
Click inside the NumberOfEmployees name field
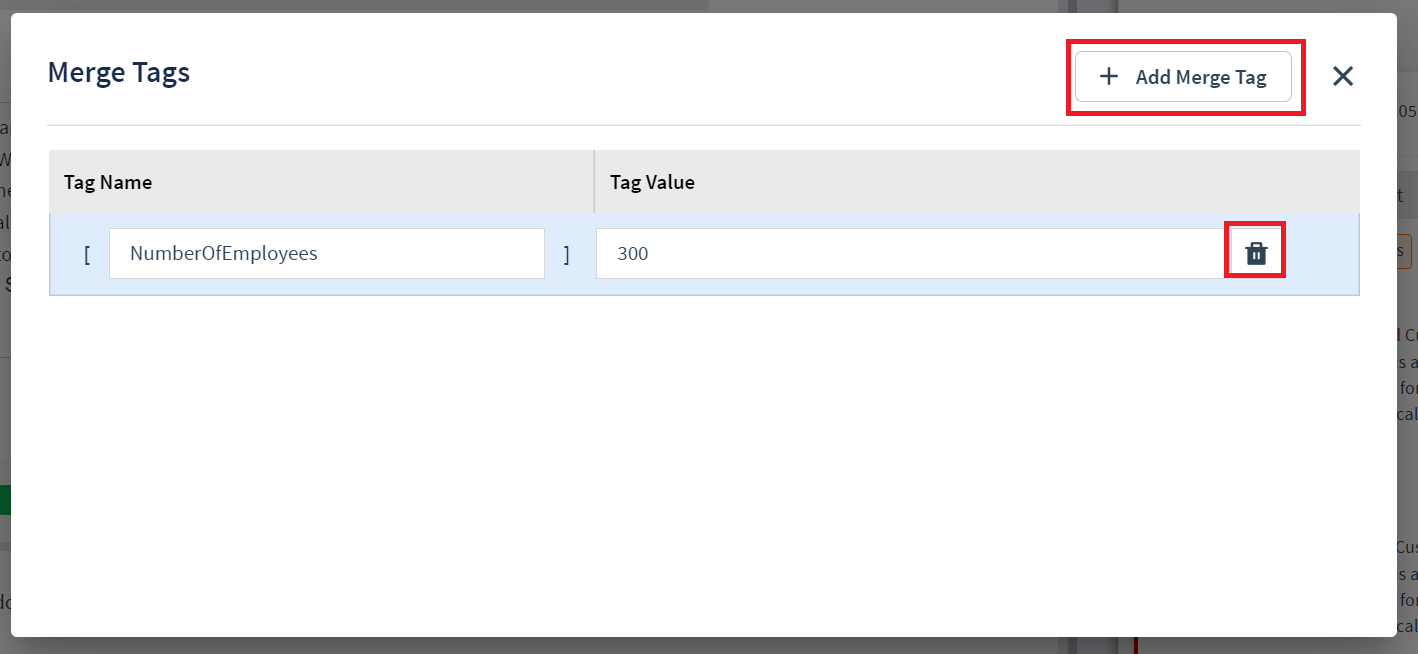tap(326, 253)
